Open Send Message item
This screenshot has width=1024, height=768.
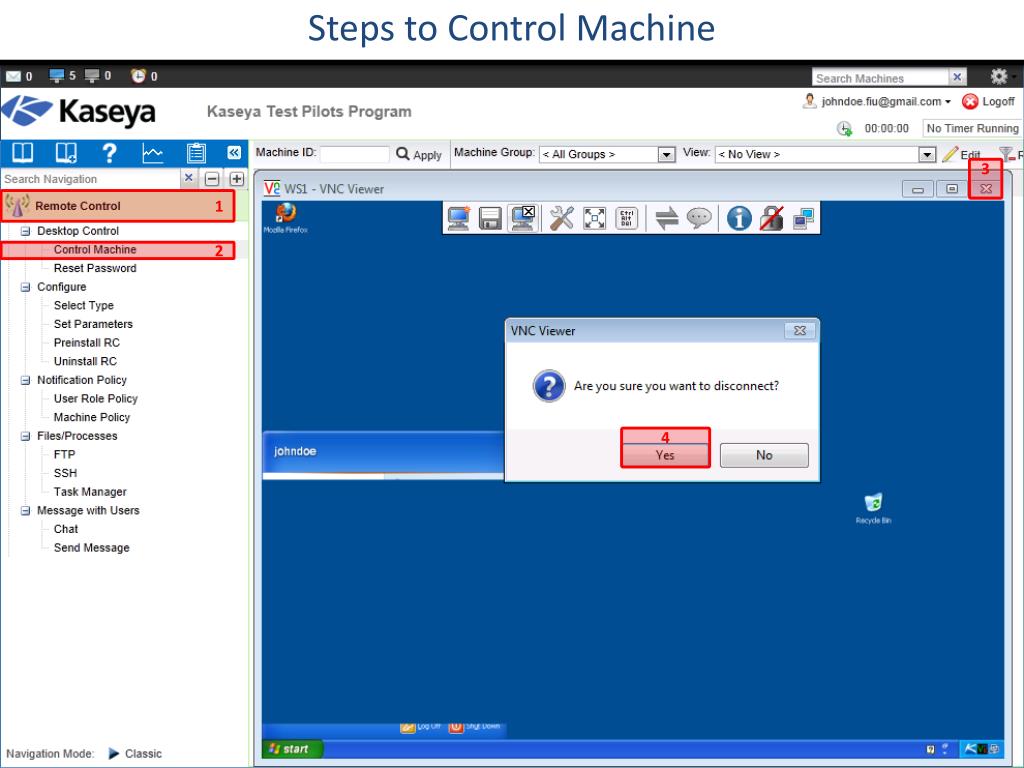coord(91,548)
